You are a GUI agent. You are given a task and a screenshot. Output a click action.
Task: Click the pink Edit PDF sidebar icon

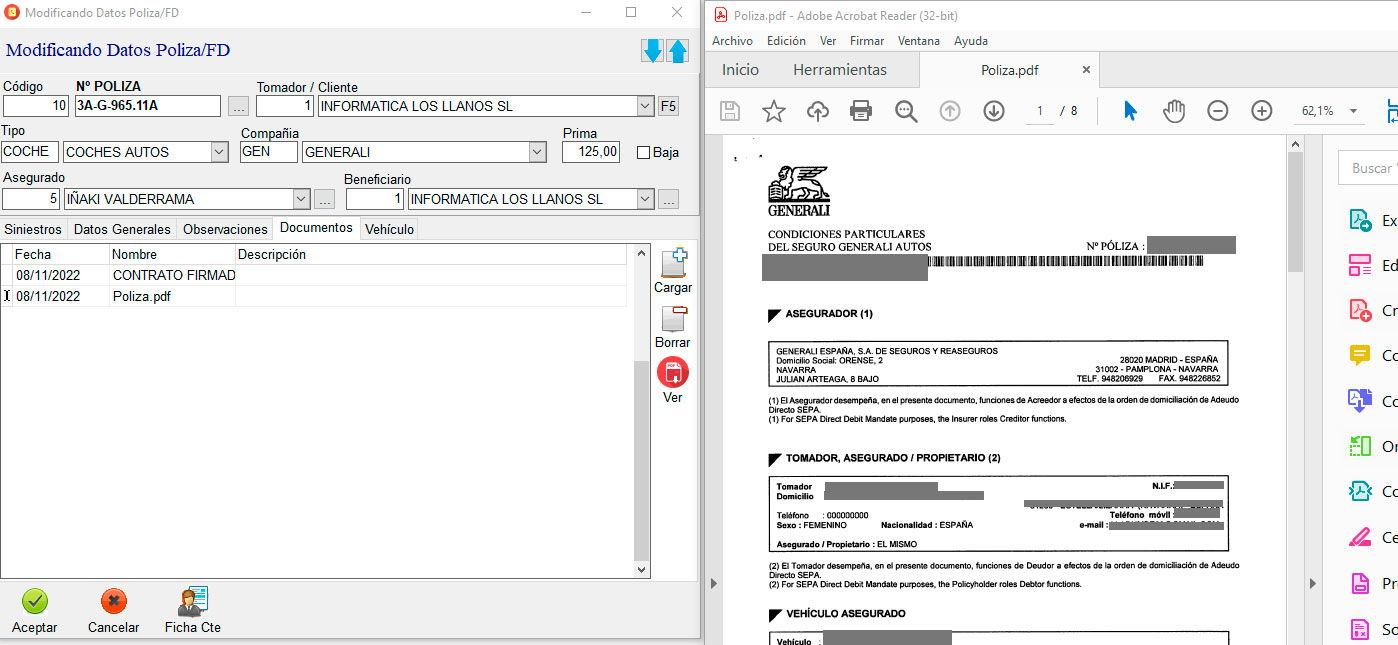pyautogui.click(x=1360, y=265)
